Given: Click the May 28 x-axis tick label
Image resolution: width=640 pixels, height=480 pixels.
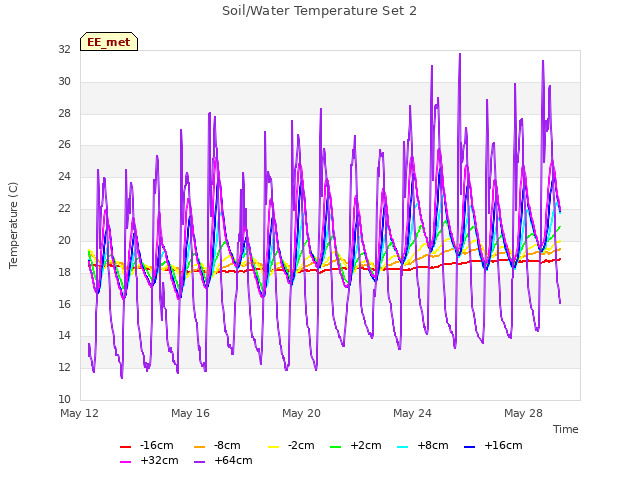Looking at the screenshot, I should pos(523,413).
